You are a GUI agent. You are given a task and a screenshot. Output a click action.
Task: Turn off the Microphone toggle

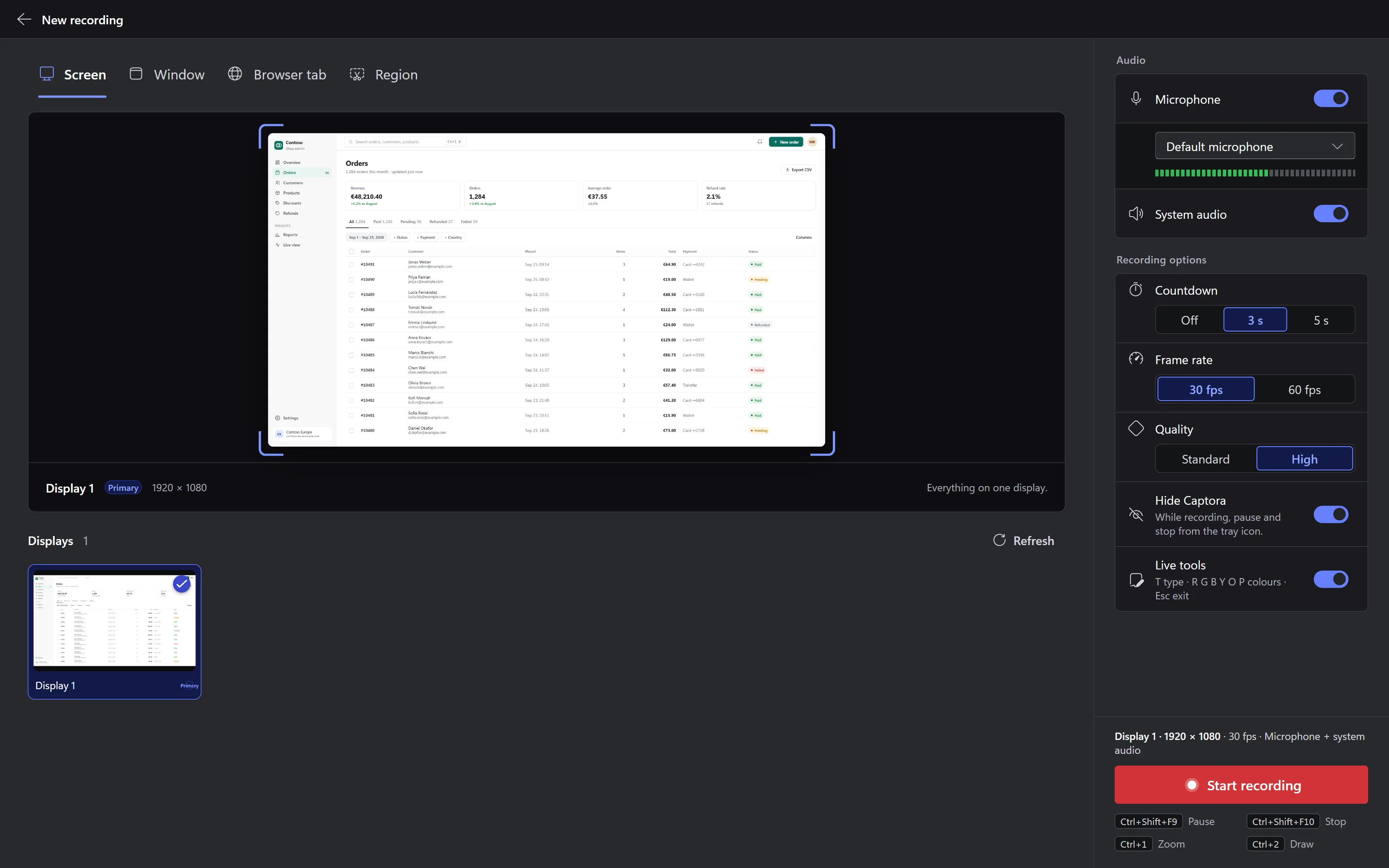click(1330, 99)
